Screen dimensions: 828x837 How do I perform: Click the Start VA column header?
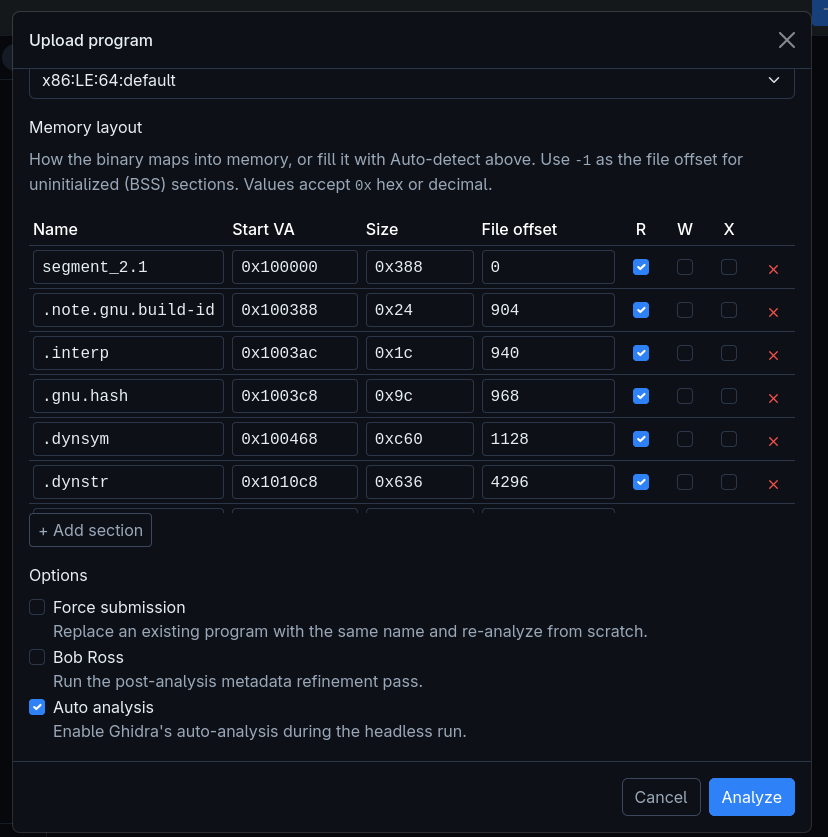(263, 230)
